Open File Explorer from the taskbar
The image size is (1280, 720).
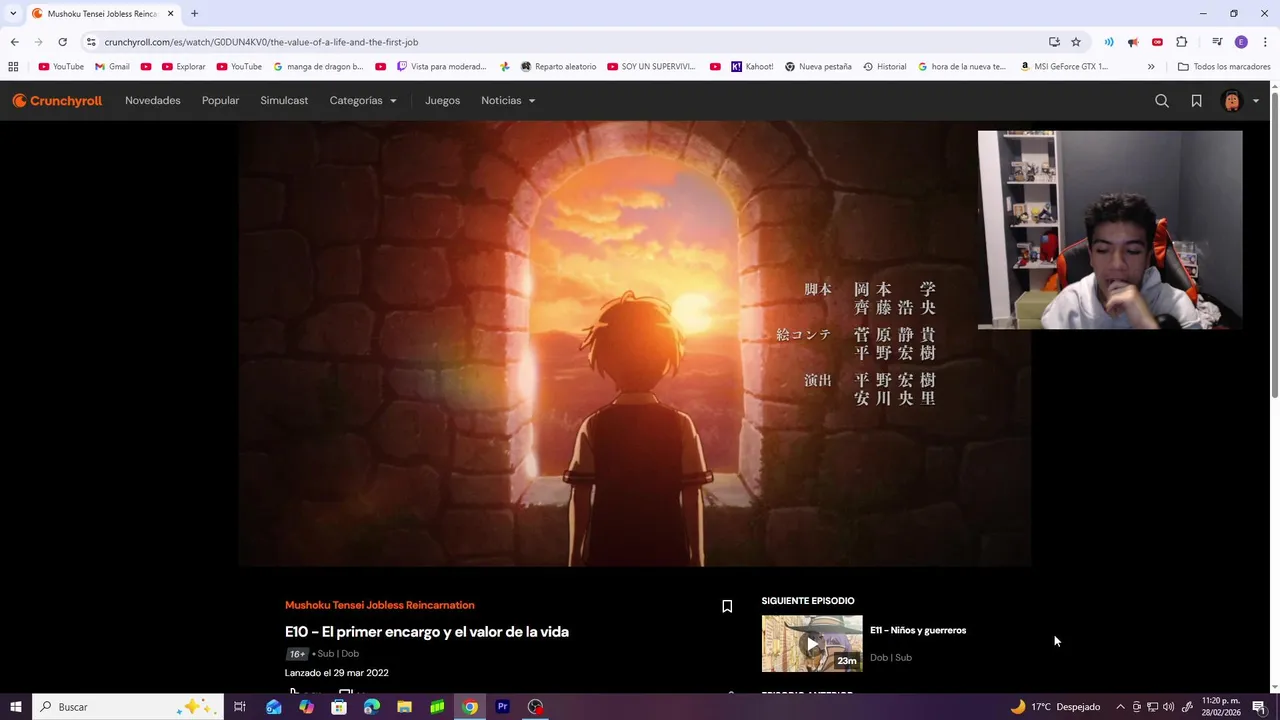404,707
